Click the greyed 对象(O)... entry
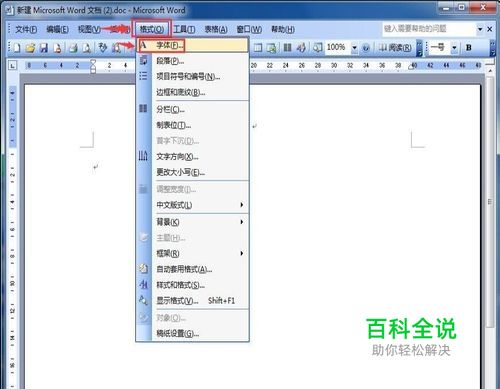This screenshot has width=500, height=389. (192, 318)
